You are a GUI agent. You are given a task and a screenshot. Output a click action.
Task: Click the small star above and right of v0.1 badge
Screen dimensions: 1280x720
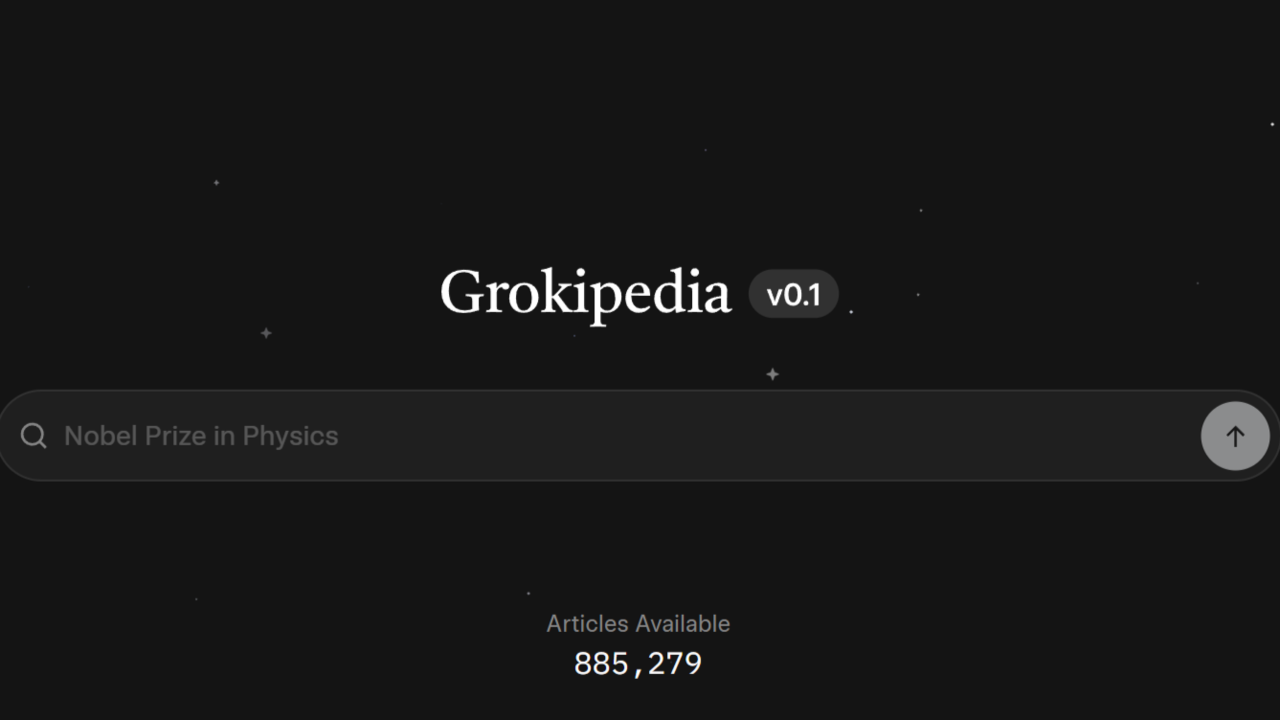[x=921, y=210]
